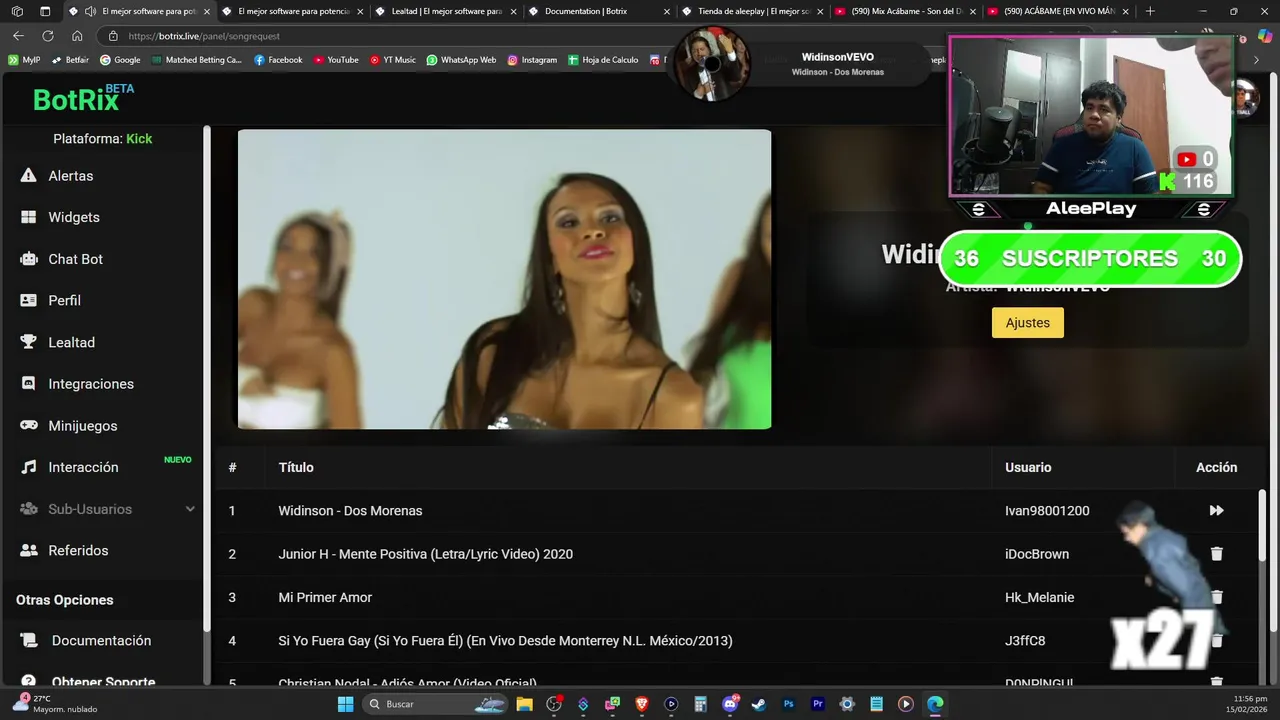Switch to the Mix Acábame YouTube tab
1280x720 pixels.
pos(905,11)
